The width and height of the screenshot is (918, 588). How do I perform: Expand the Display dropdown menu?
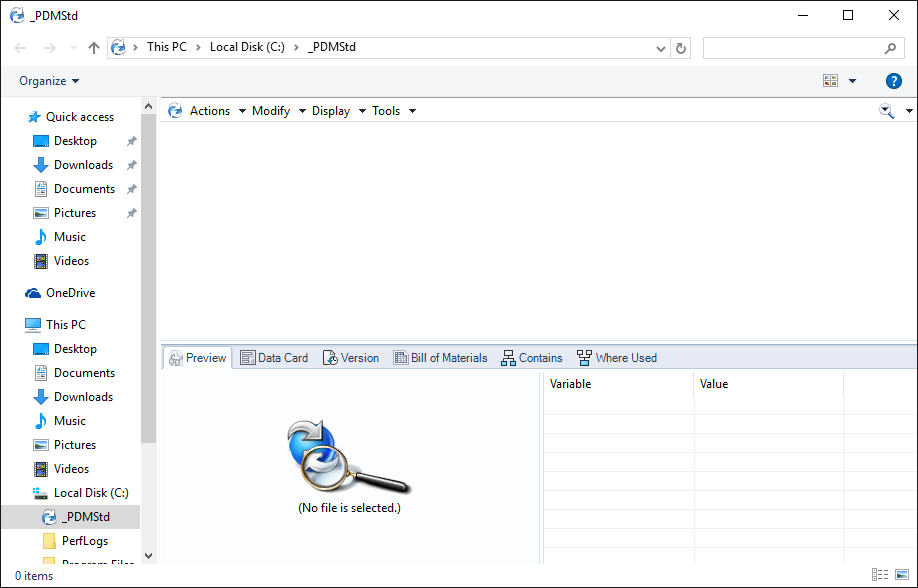(338, 111)
